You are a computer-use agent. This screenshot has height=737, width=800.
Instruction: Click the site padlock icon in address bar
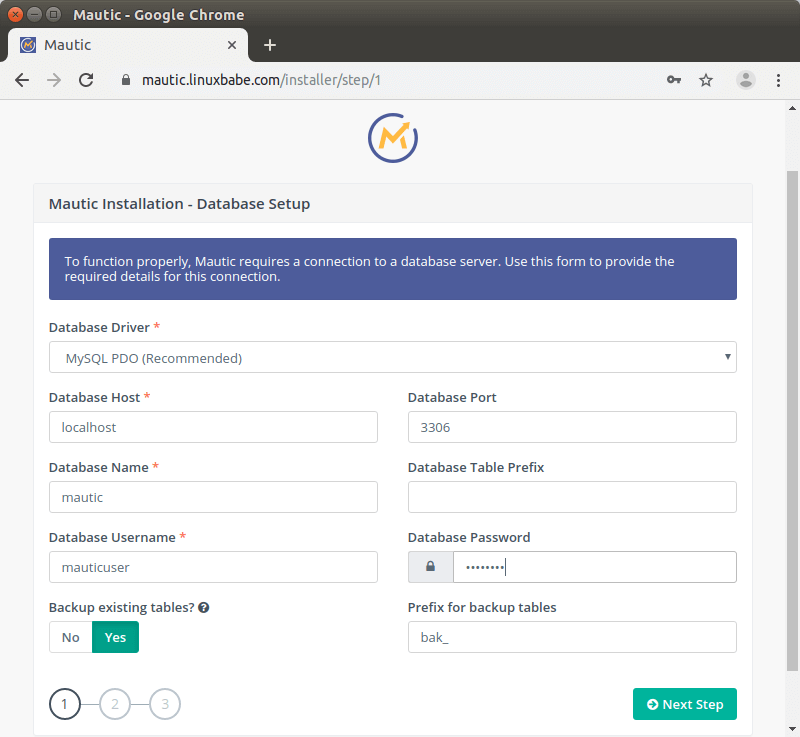125,80
